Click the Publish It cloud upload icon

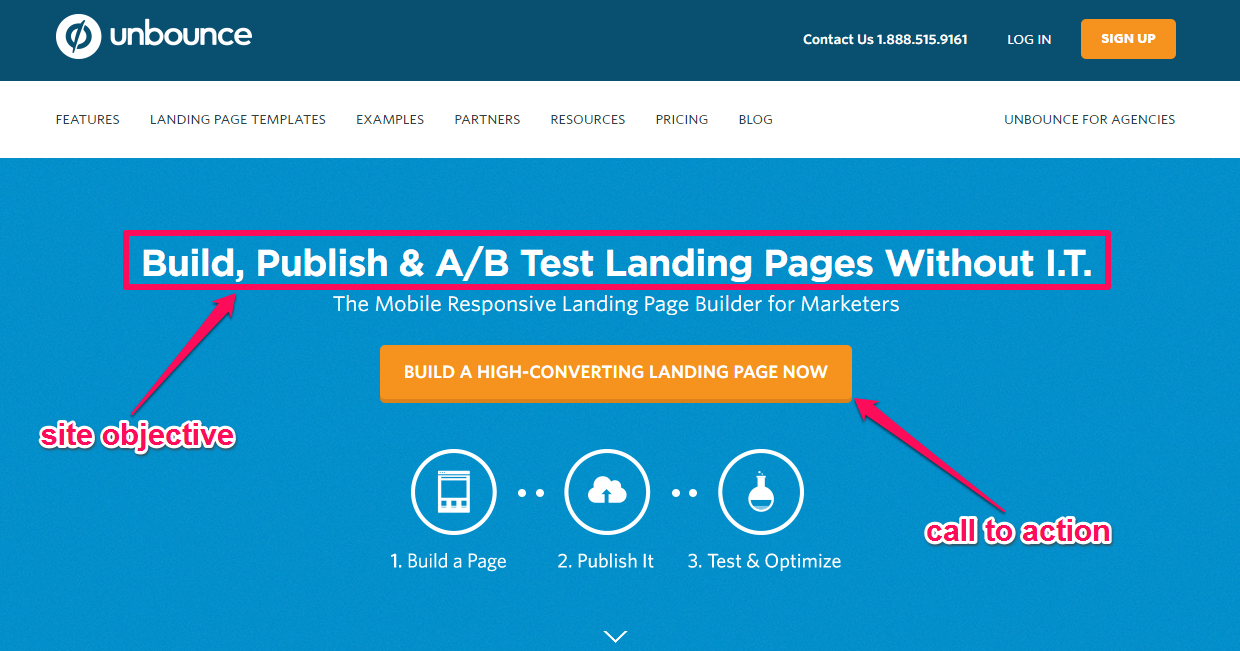pos(607,492)
